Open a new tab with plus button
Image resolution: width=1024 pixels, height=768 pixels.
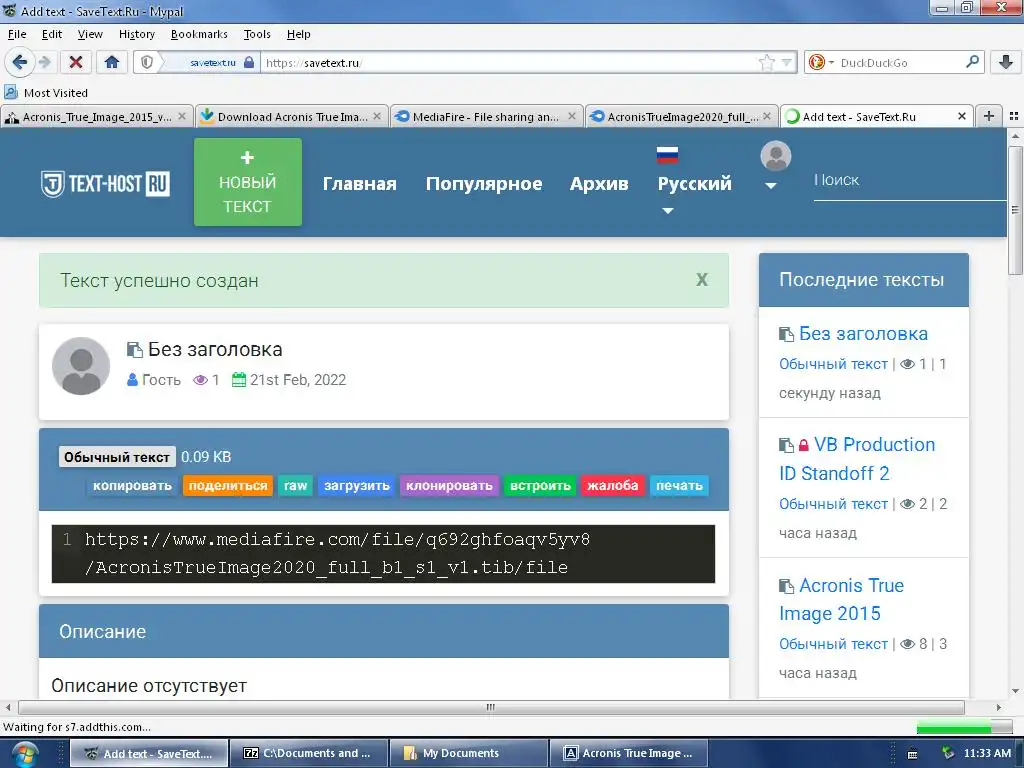(989, 116)
